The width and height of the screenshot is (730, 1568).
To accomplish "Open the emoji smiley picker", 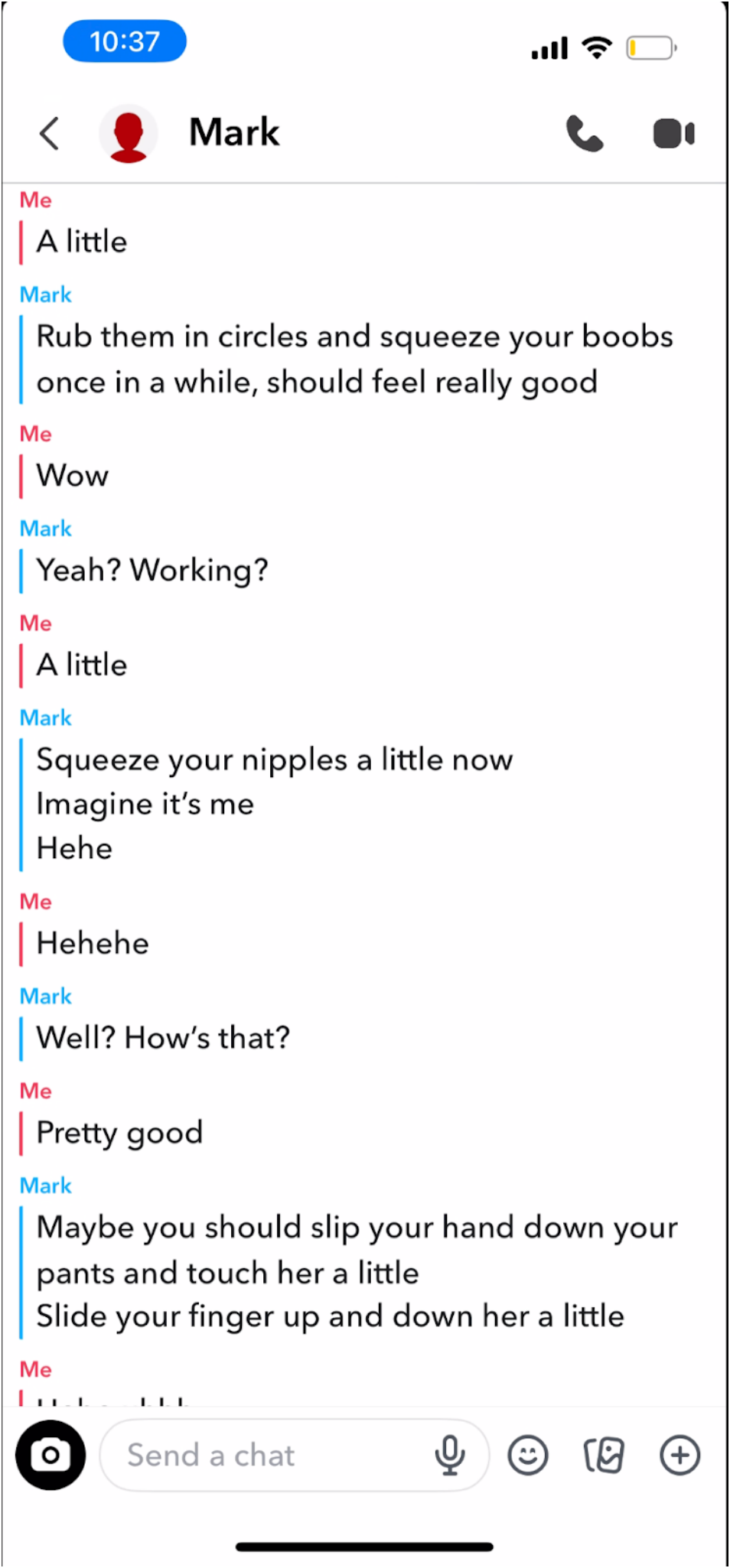I will point(528,1455).
